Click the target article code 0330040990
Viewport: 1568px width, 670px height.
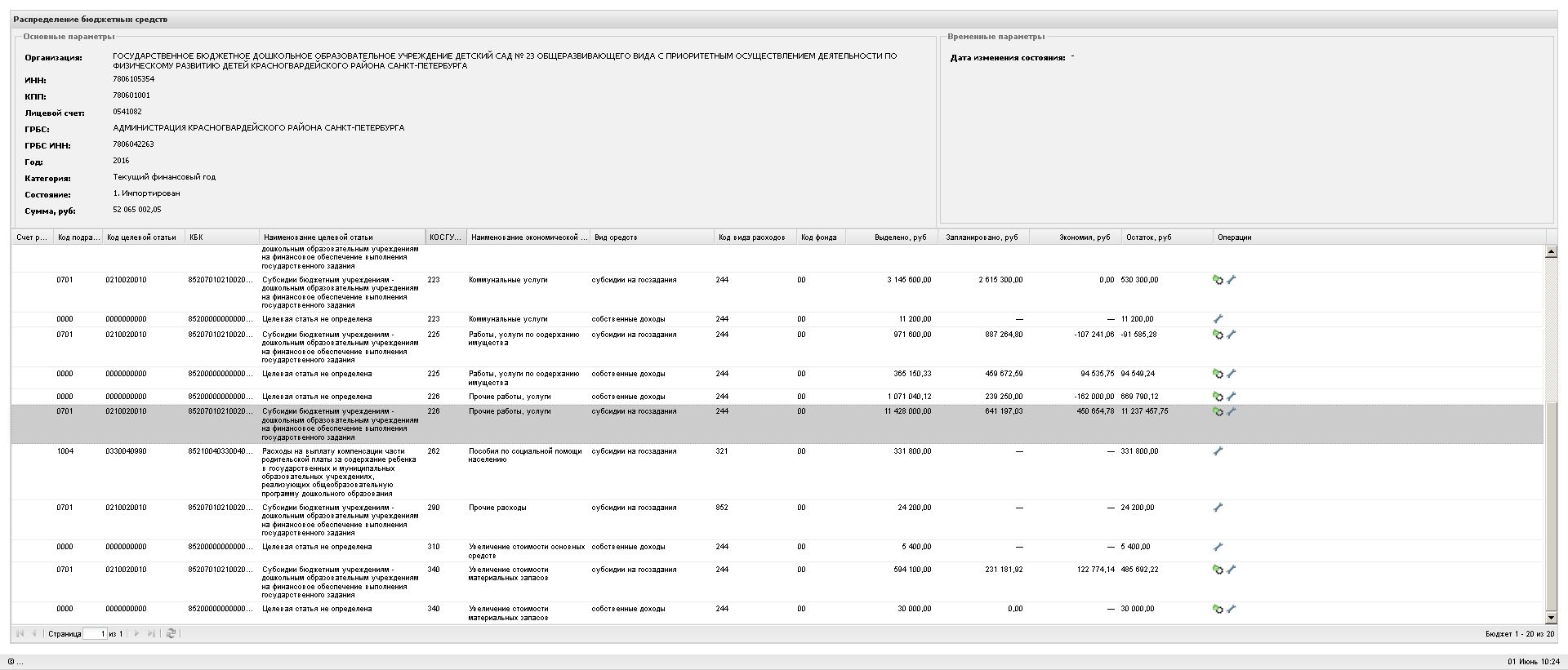[x=127, y=451]
